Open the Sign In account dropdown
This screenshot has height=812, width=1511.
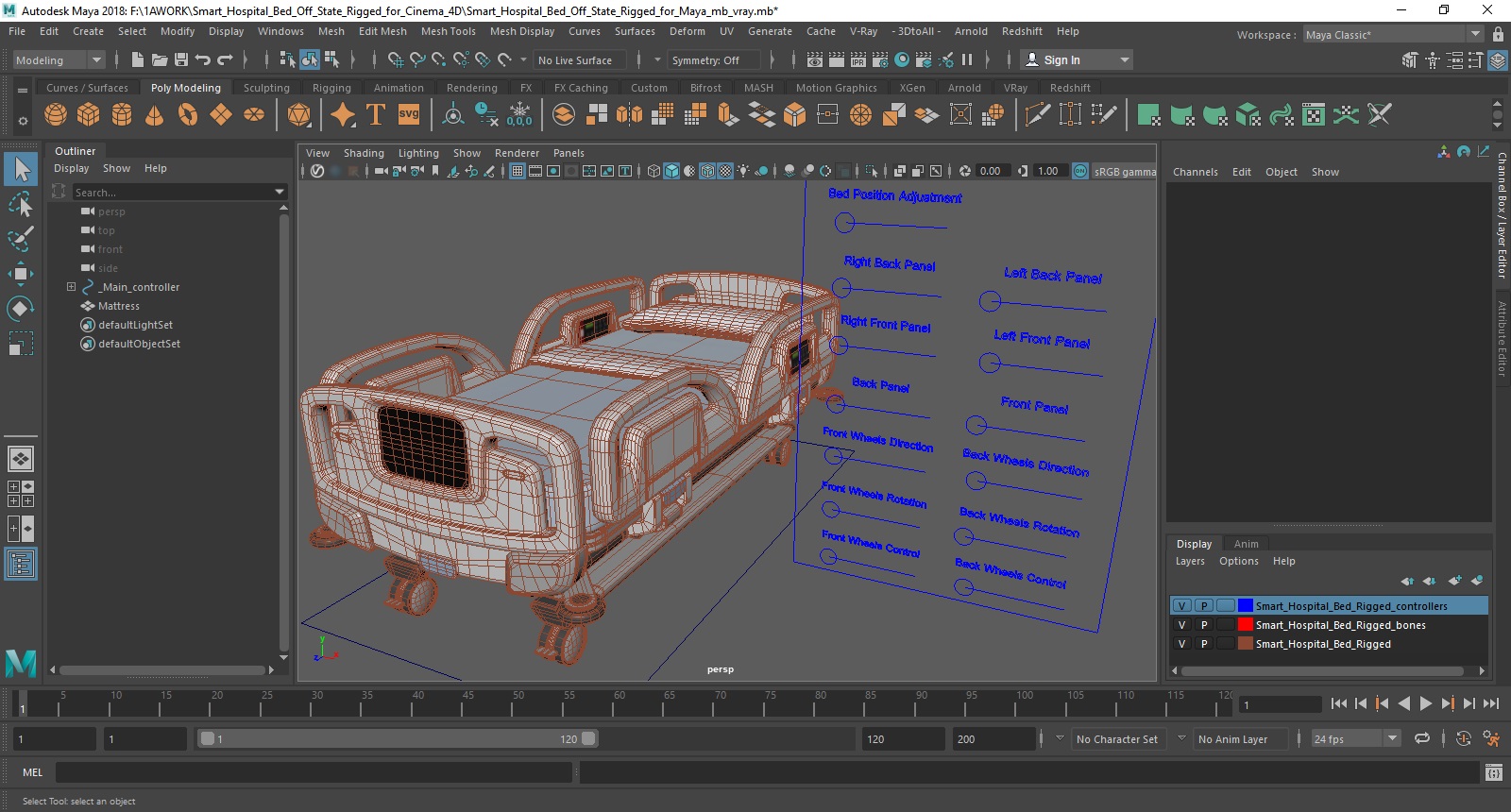pos(1078,59)
